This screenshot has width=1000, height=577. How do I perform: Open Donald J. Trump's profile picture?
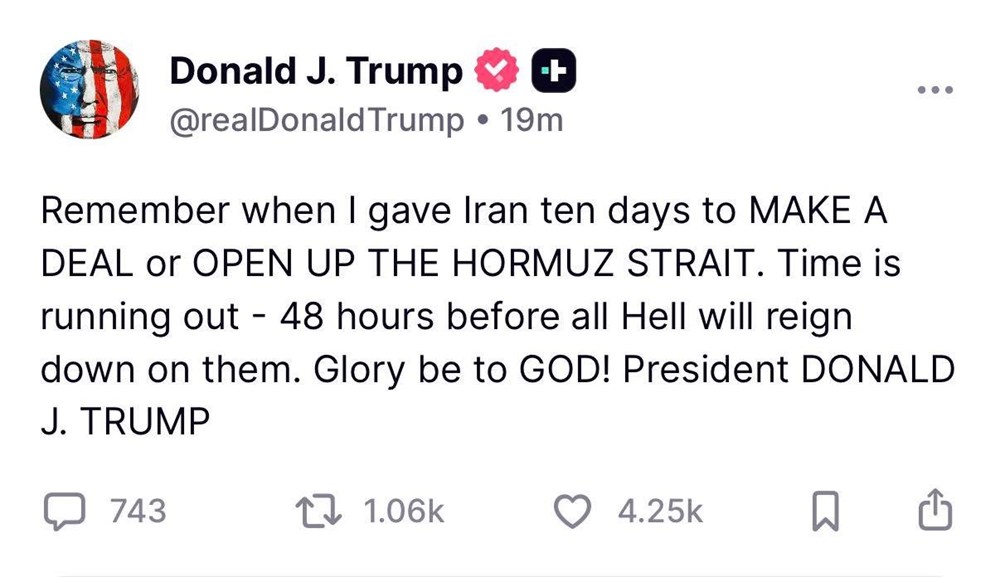[90, 88]
